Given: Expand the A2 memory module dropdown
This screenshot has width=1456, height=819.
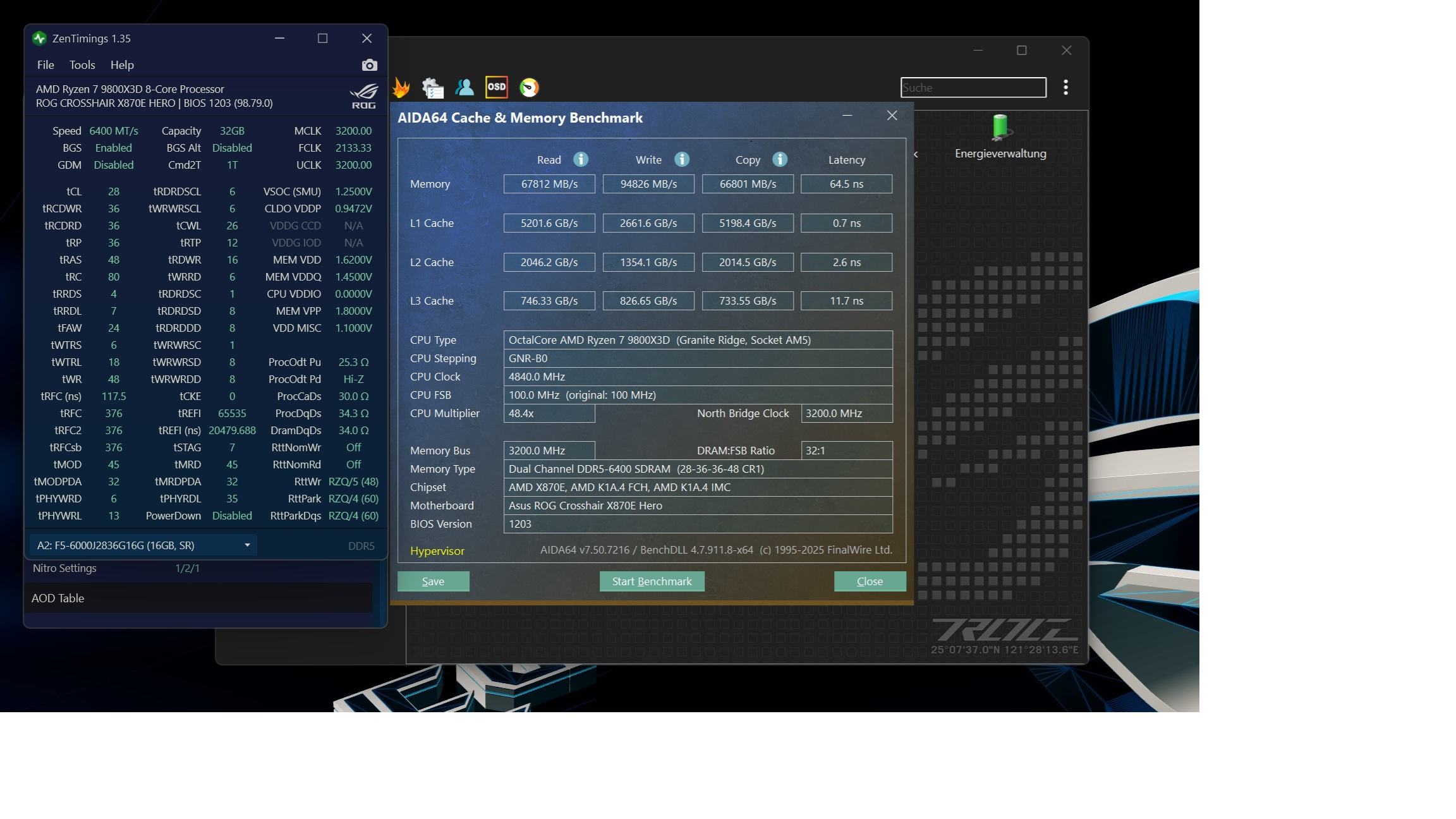Looking at the screenshot, I should (247, 545).
